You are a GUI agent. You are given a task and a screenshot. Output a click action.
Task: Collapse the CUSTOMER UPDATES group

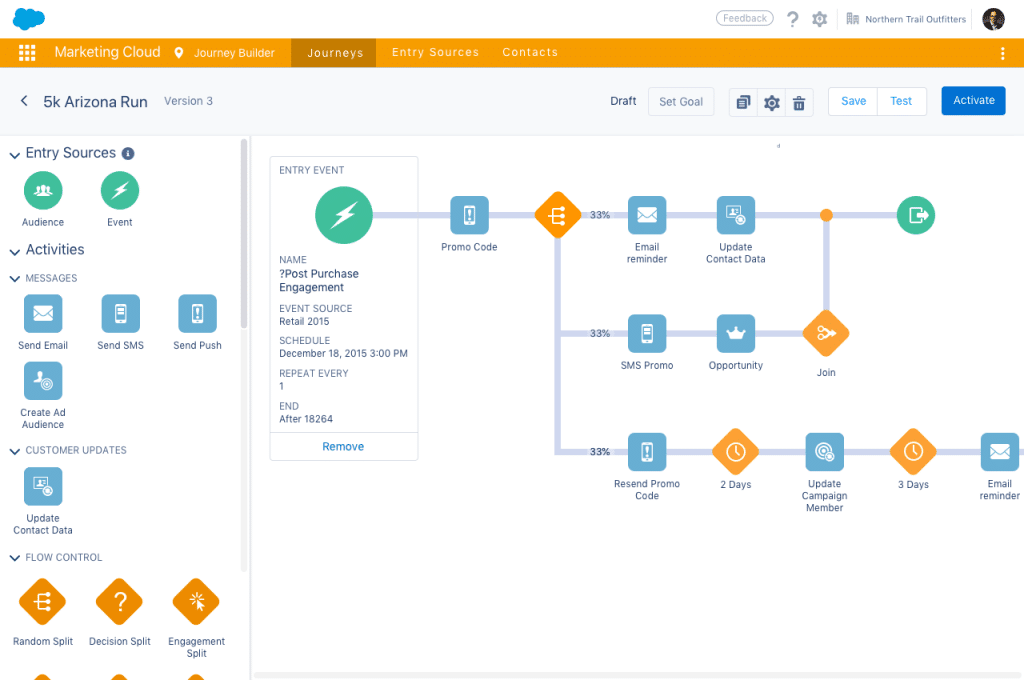14,451
